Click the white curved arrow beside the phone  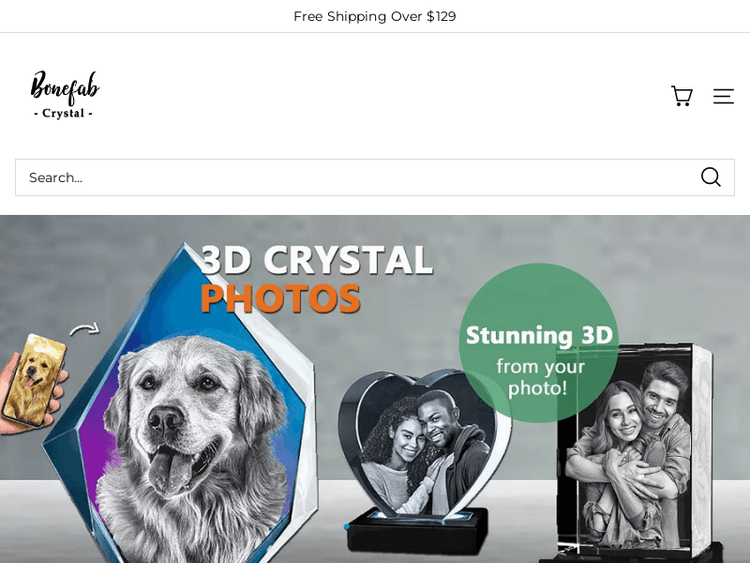(85, 329)
